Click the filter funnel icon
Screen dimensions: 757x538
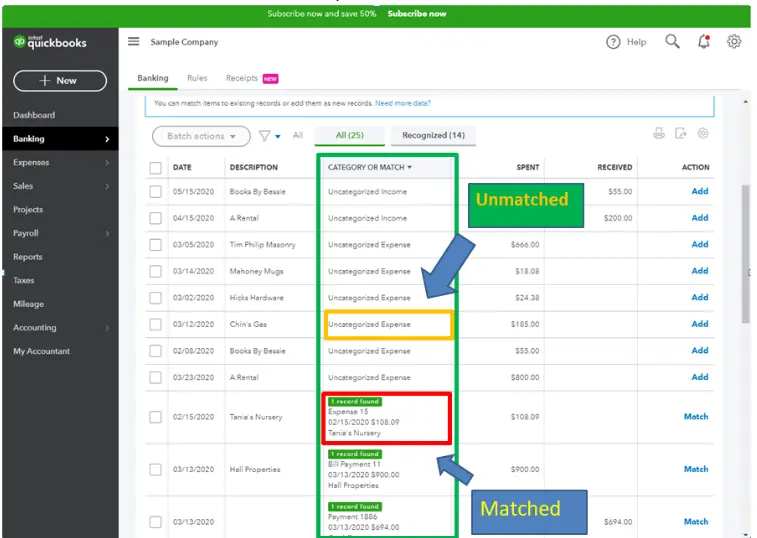click(x=264, y=136)
